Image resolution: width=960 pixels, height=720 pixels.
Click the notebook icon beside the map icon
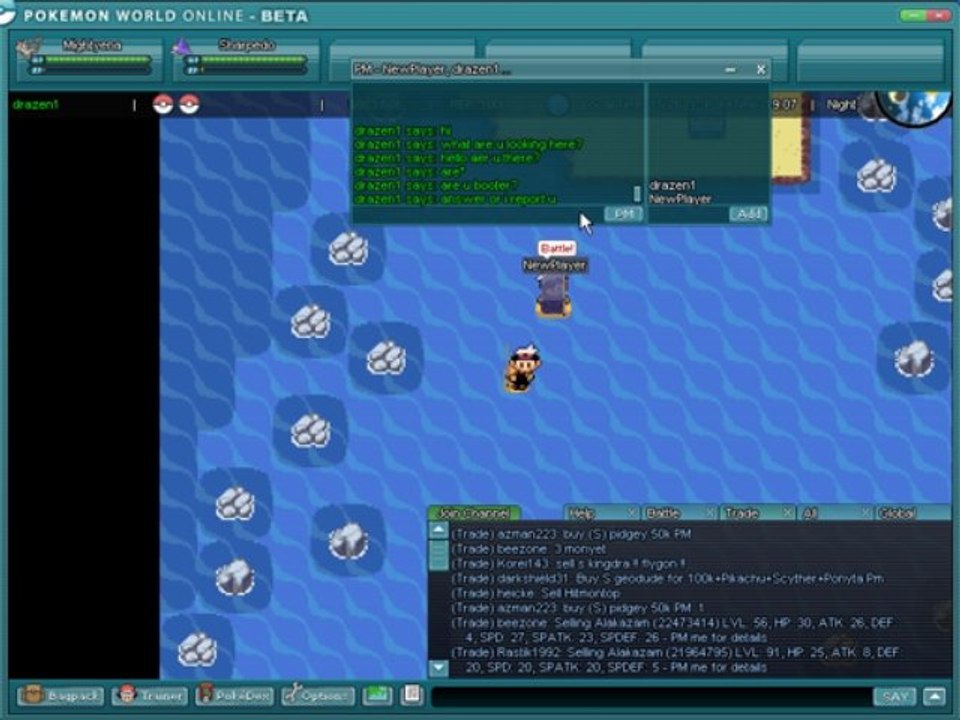tap(412, 695)
